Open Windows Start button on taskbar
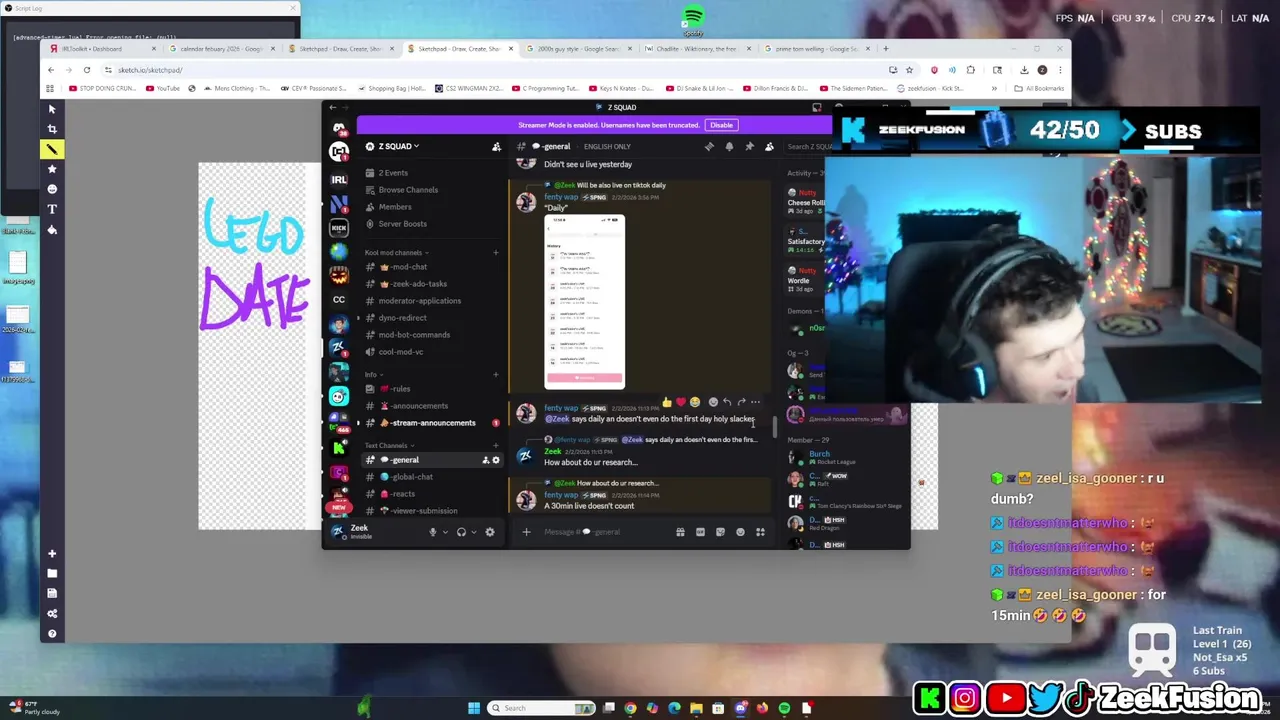This screenshot has width=1280, height=720. click(x=474, y=708)
